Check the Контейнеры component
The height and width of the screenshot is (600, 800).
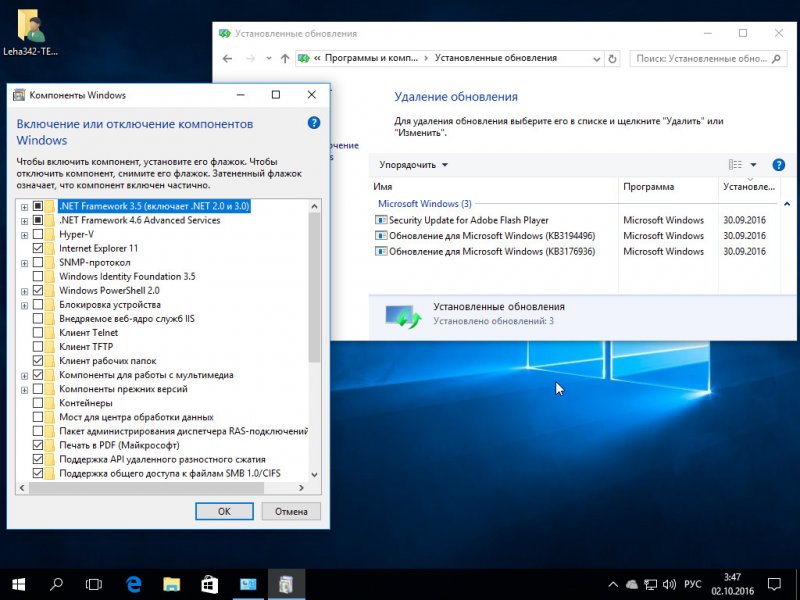coord(38,403)
